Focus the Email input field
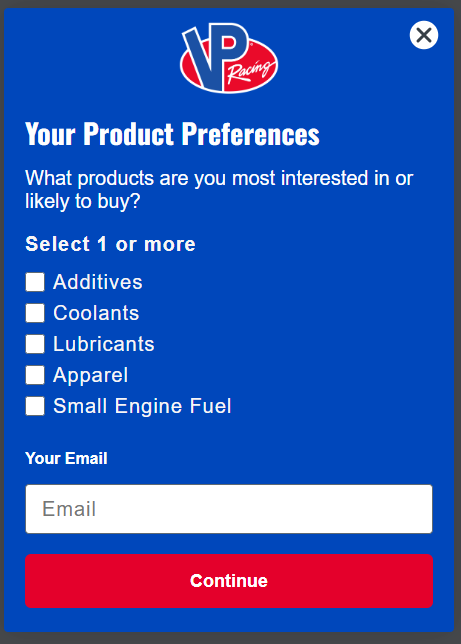 point(229,509)
